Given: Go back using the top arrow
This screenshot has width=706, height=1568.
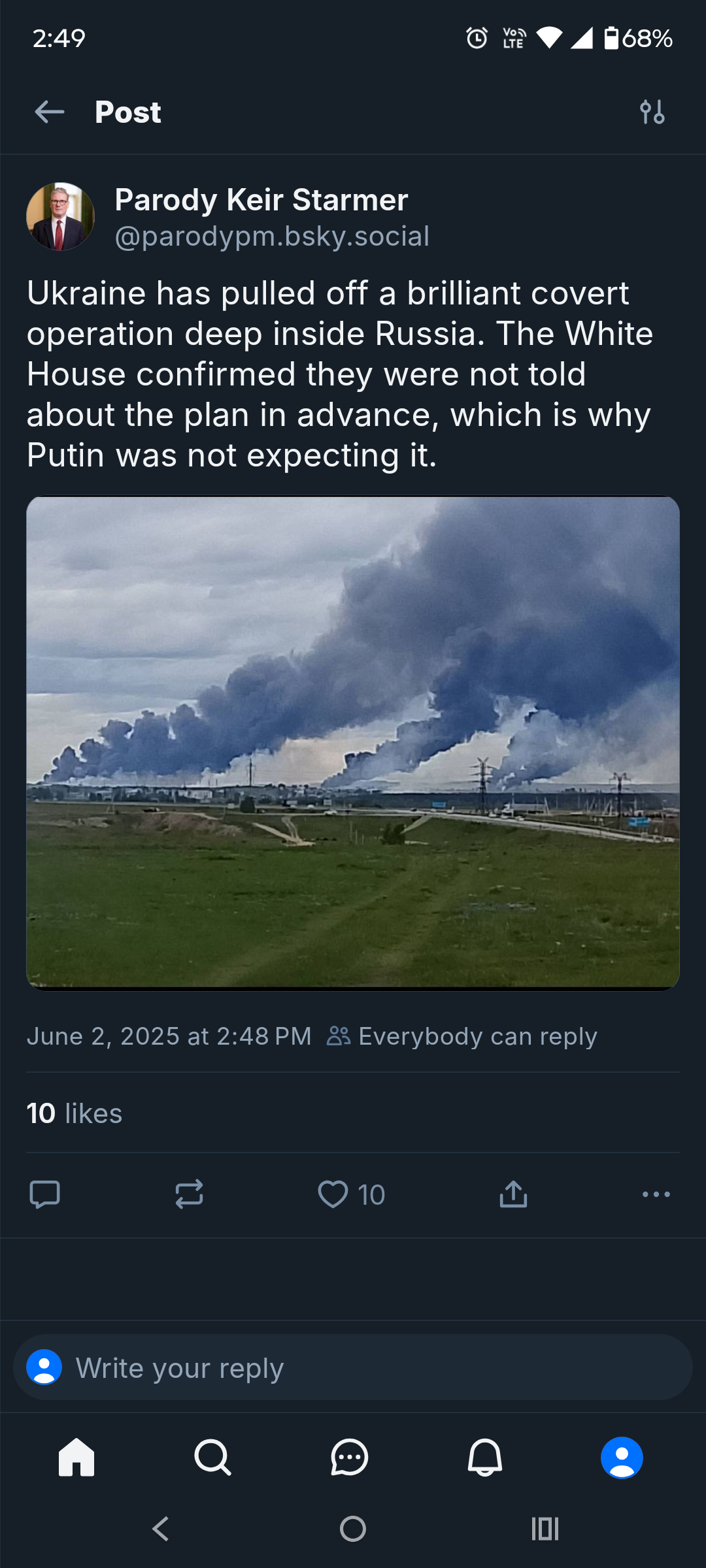Looking at the screenshot, I should (x=50, y=112).
